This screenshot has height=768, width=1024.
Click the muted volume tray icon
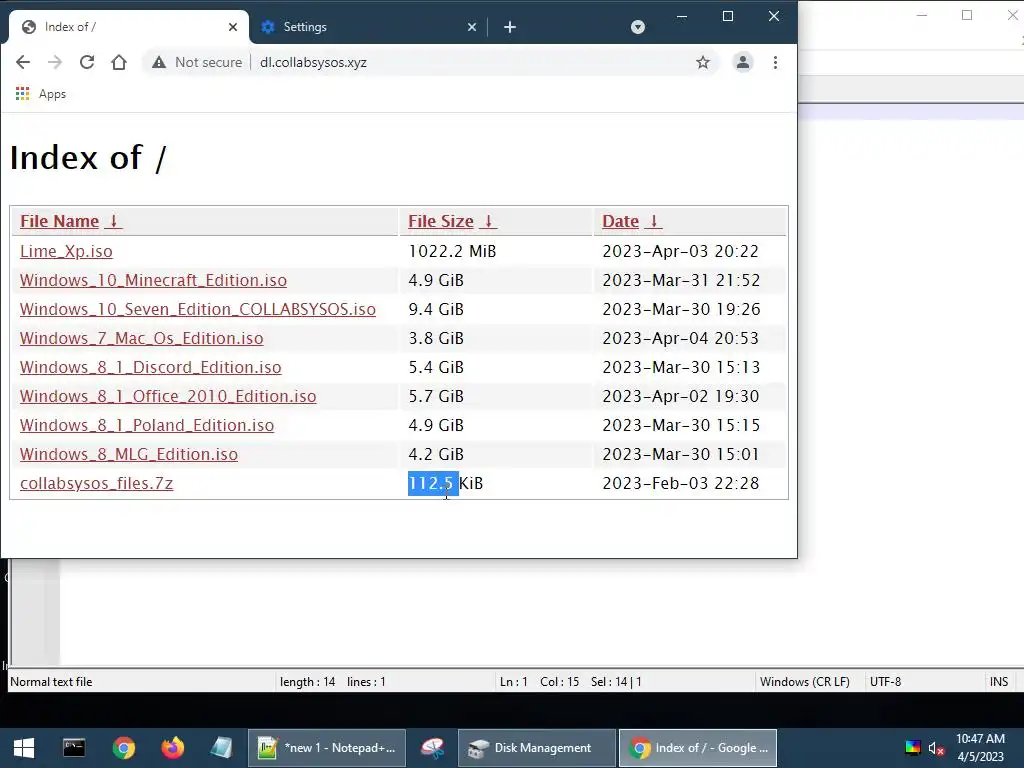936,748
